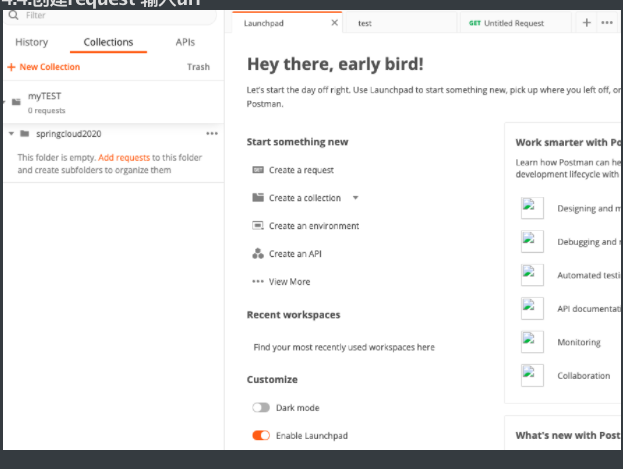Click the Collaboration thumbnail image
This screenshot has width=623, height=469.
pyautogui.click(x=532, y=375)
